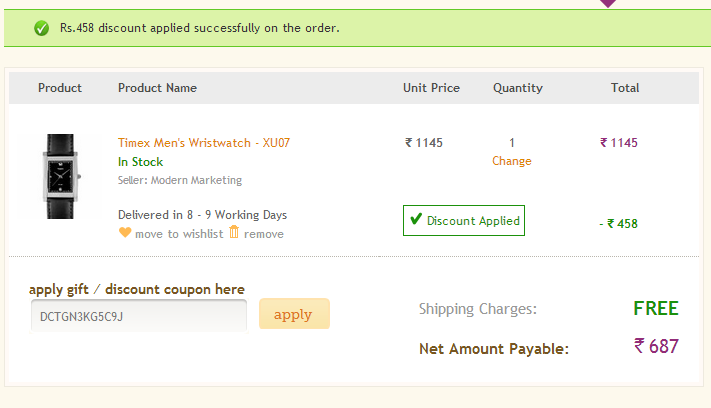Click the green success checkmark icon
711x408 pixels.
(x=41, y=28)
